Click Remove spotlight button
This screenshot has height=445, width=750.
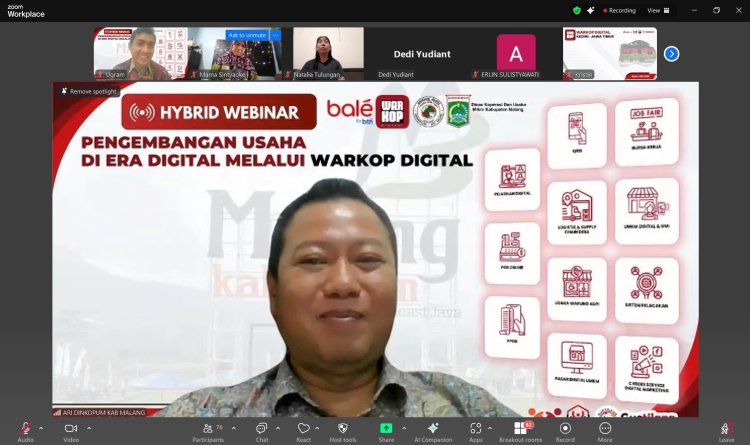(87, 91)
